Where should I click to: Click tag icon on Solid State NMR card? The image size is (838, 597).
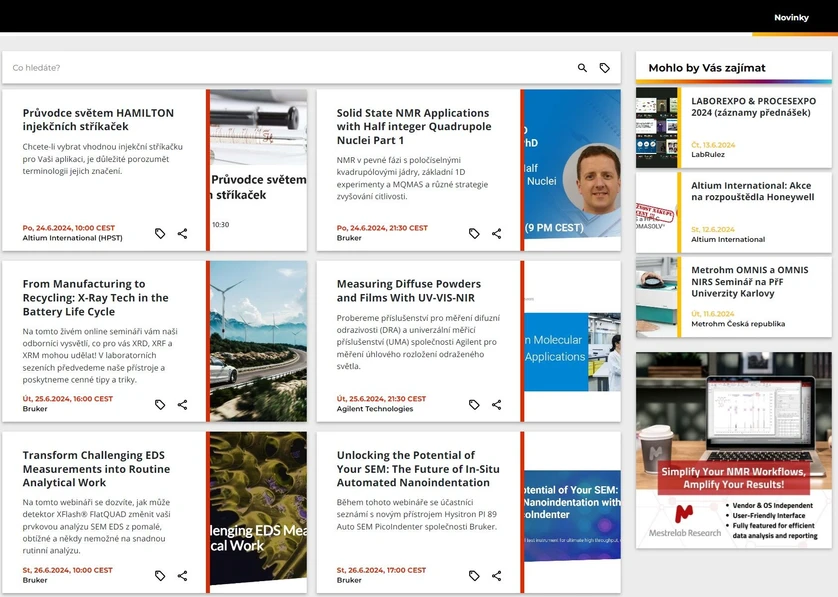(474, 234)
